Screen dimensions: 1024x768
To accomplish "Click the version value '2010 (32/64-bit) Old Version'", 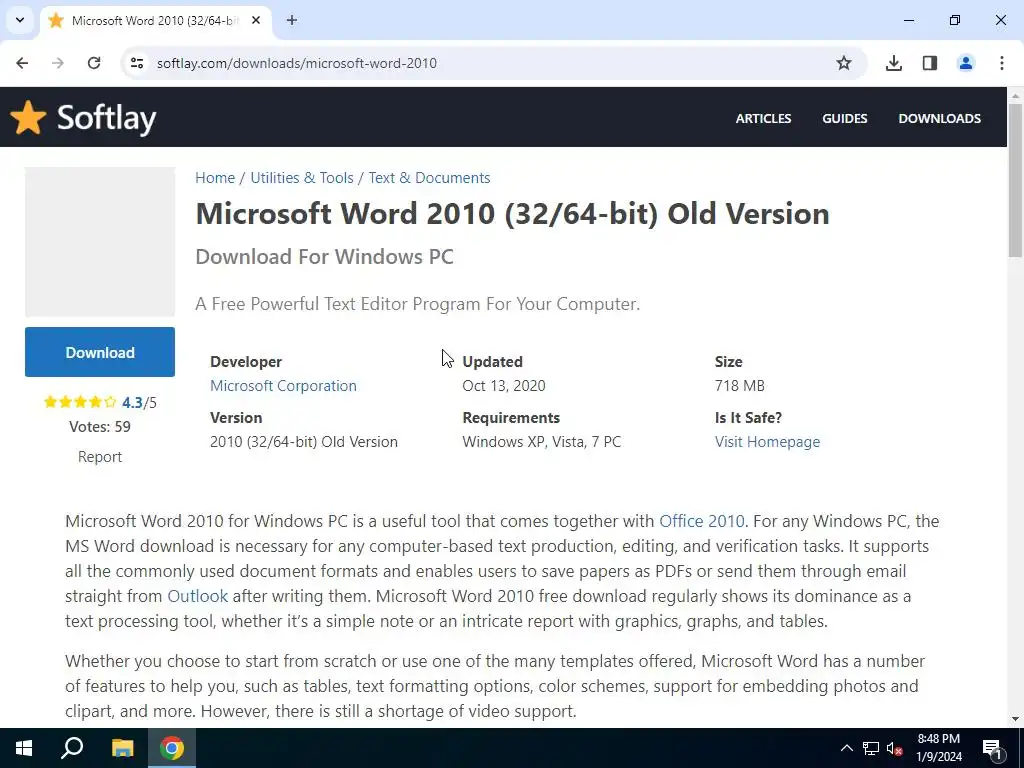I will coord(304,441).
